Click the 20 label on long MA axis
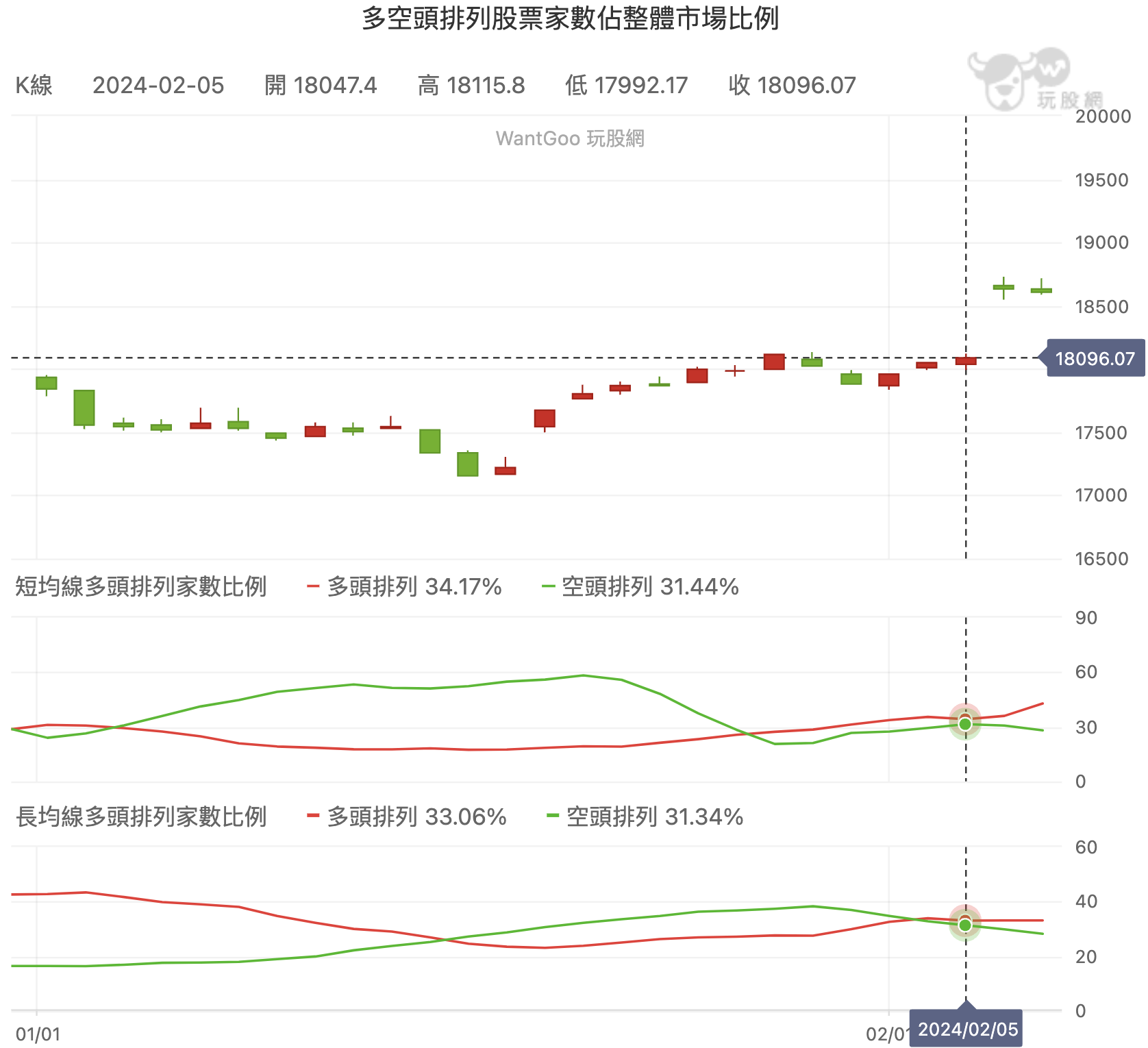The image size is (1148, 1048). tap(1086, 957)
